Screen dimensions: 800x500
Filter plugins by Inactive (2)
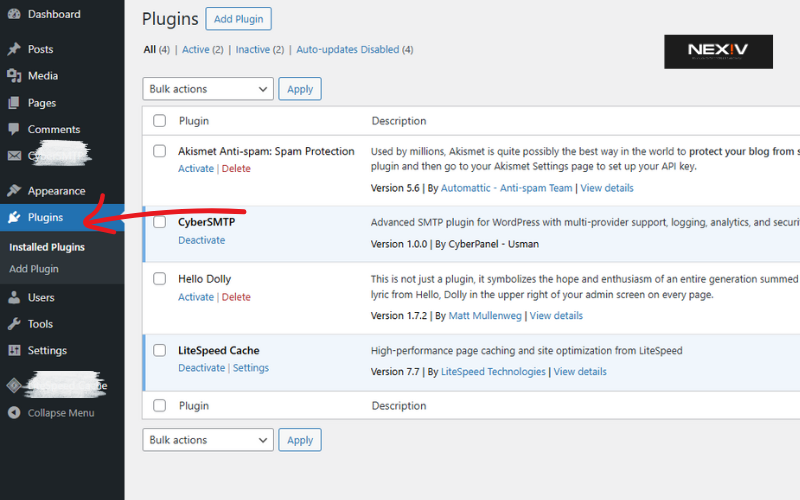click(260, 49)
